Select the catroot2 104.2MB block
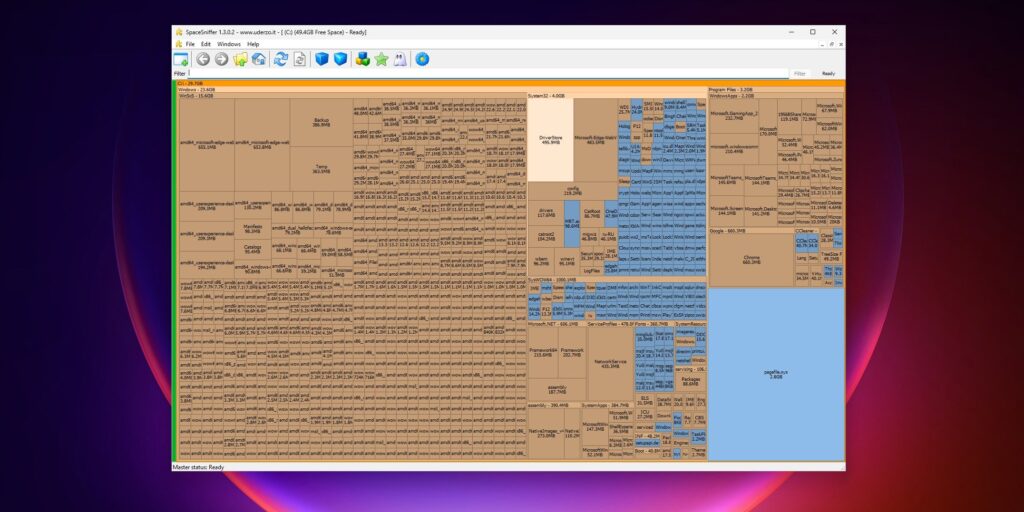This screenshot has height=512, width=1024. coord(545,236)
